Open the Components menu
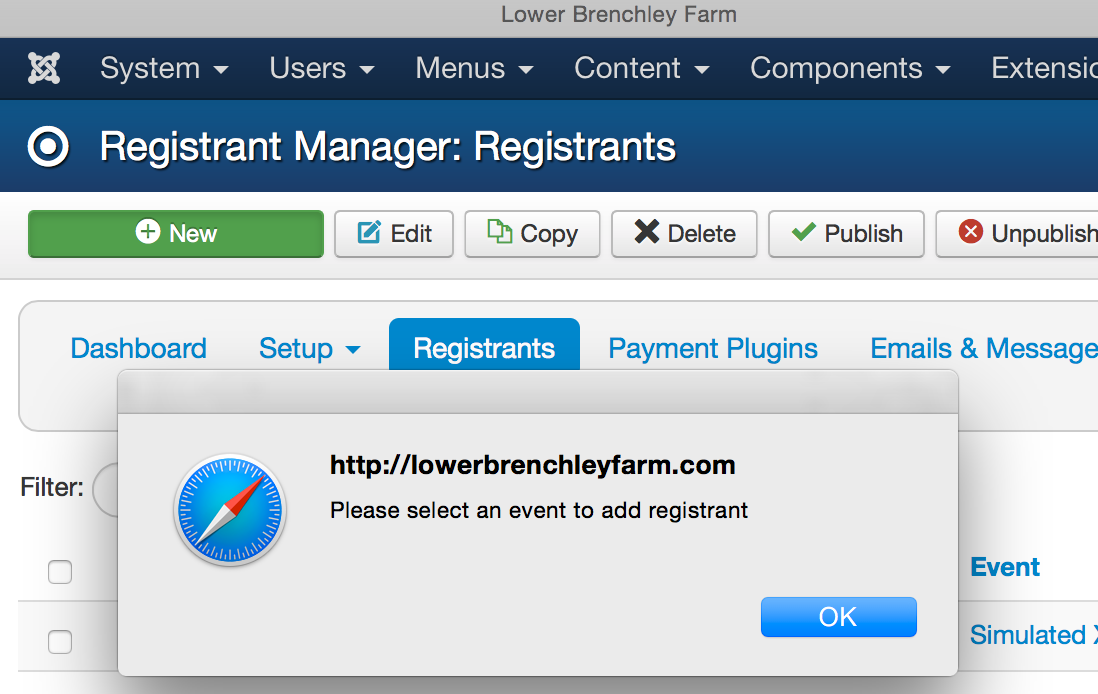The height and width of the screenshot is (694, 1098). [x=850, y=69]
